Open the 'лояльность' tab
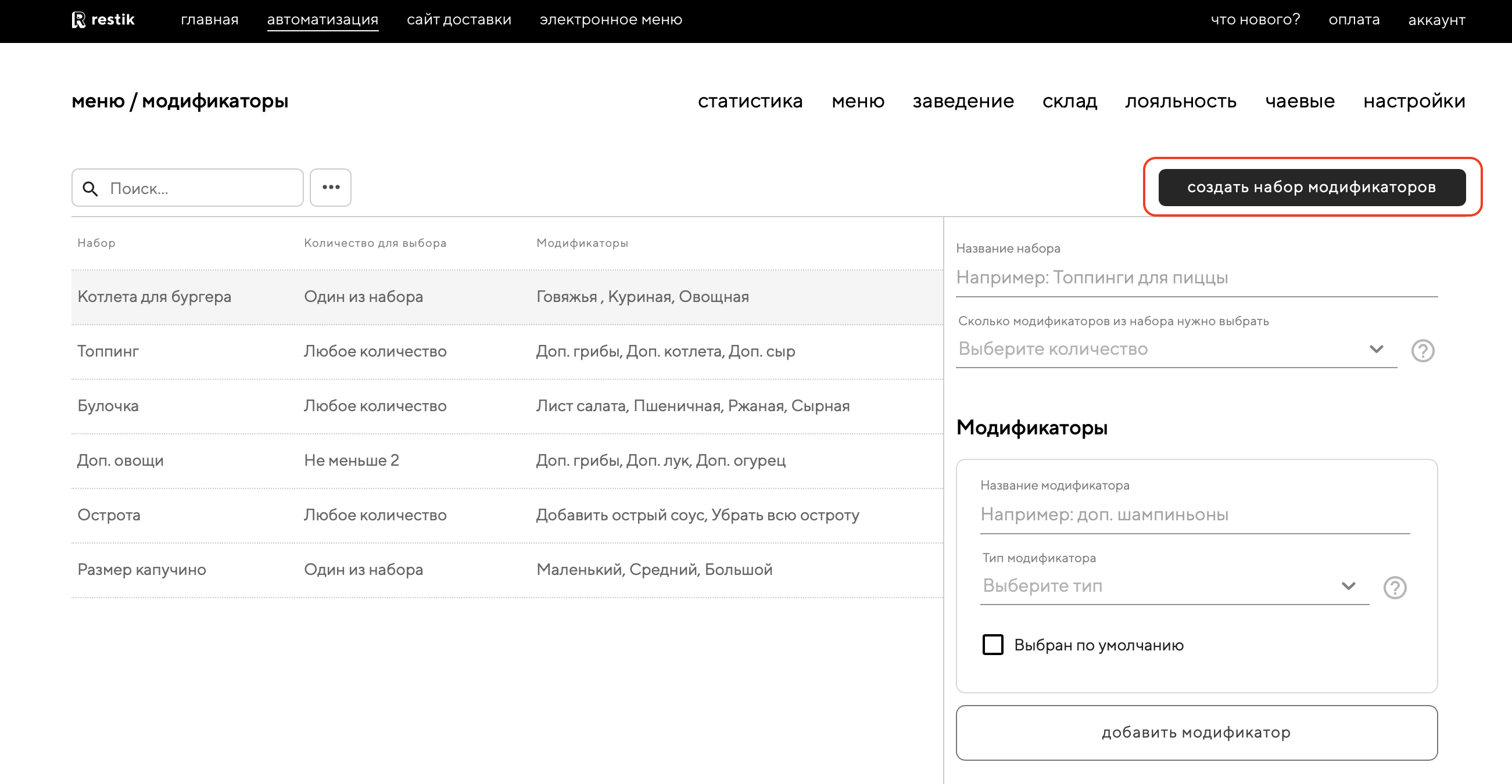Image resolution: width=1512 pixels, height=784 pixels. coord(1180,101)
